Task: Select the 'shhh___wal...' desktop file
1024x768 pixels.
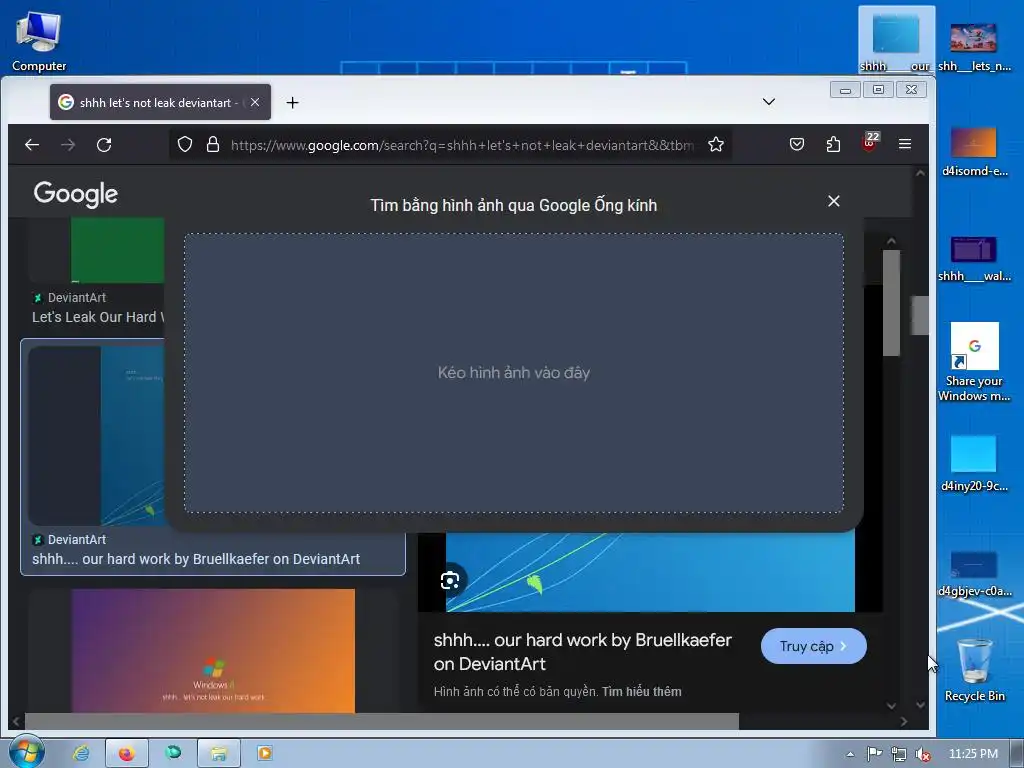Action: pos(974,259)
